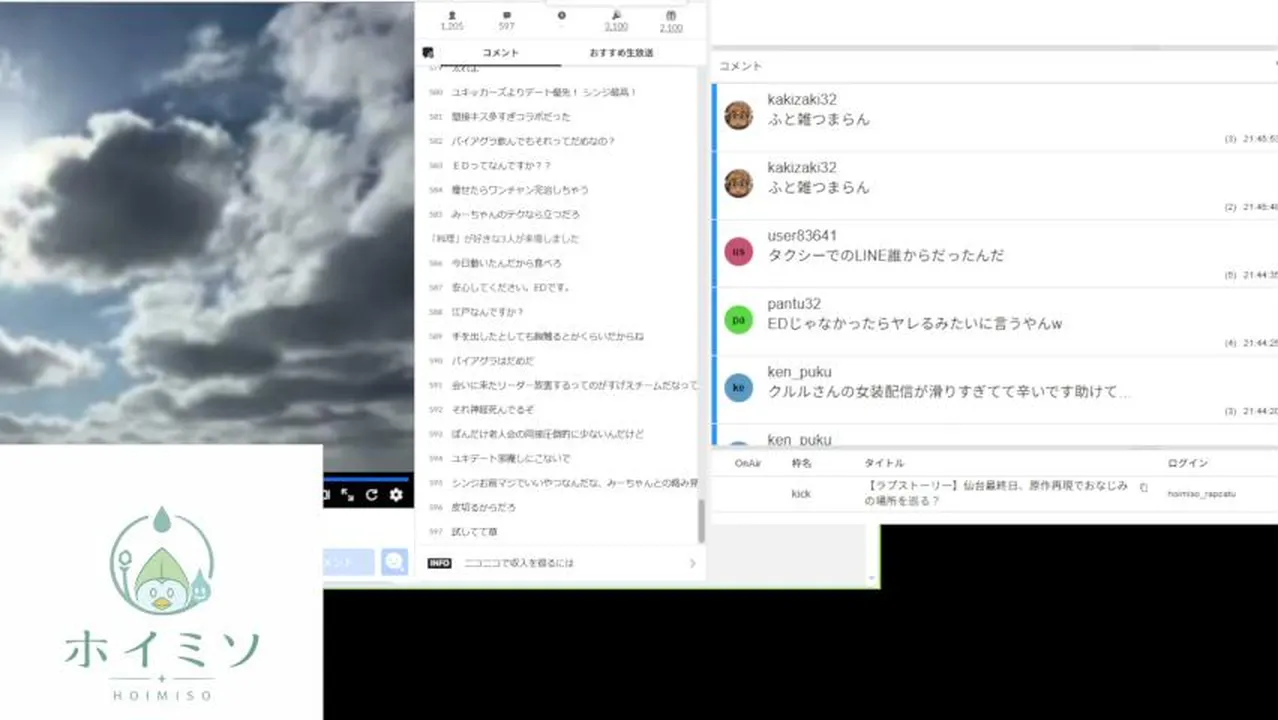The height and width of the screenshot is (720, 1278).
Task: Switch to the おすすめ生放送 tab
Action: [621, 52]
